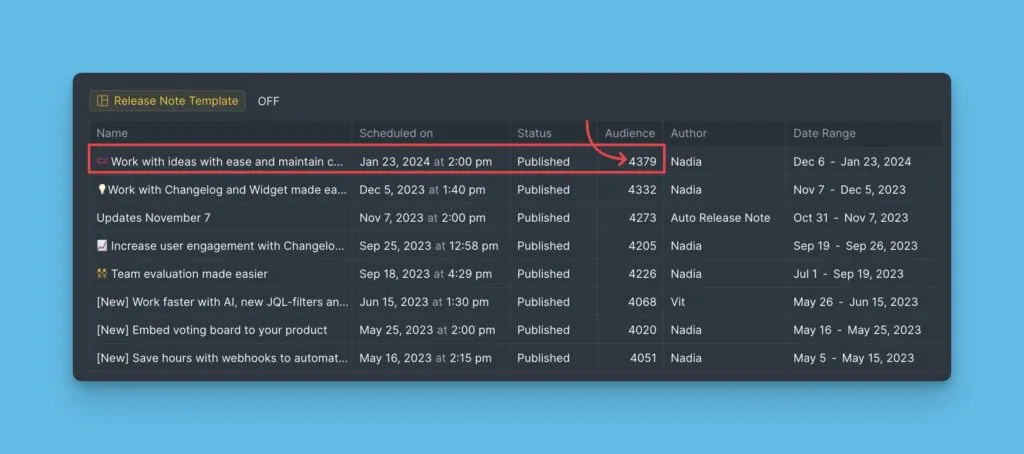Sort by the Scheduled on column header

point(396,133)
